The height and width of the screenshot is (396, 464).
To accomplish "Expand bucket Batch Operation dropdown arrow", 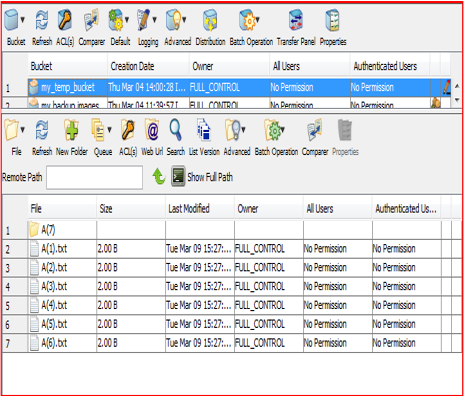I will click(x=258, y=20).
